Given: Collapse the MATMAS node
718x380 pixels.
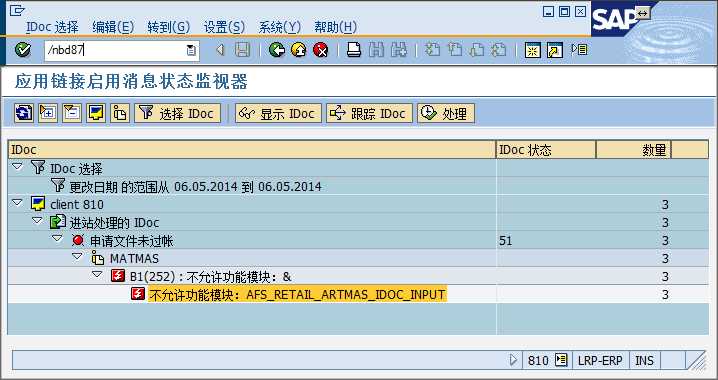Looking at the screenshot, I should 77,257.
